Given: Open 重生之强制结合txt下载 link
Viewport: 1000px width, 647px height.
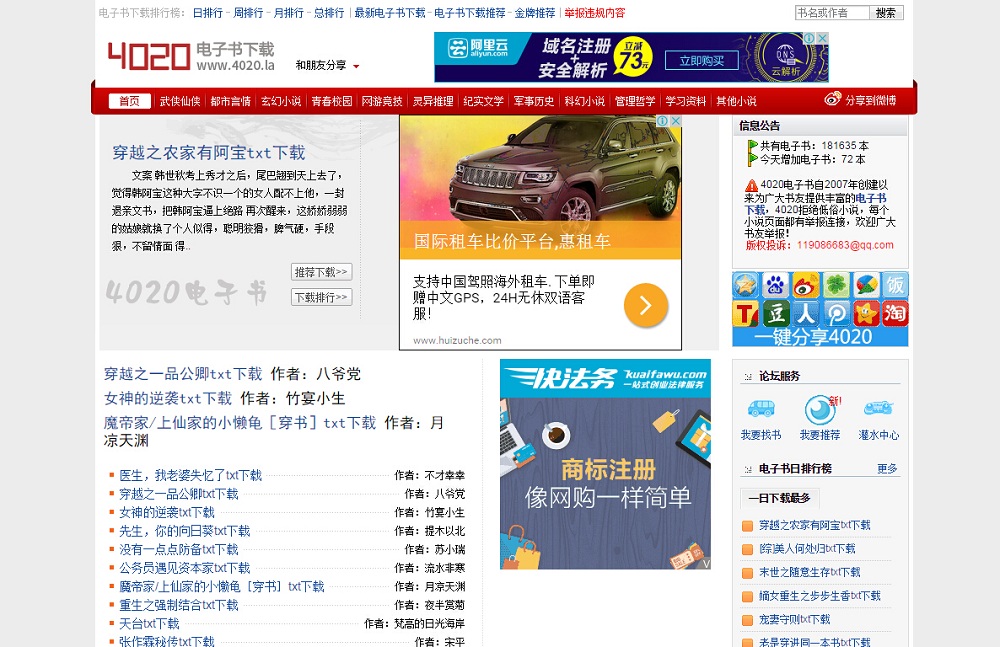Looking at the screenshot, I should pos(179,605).
